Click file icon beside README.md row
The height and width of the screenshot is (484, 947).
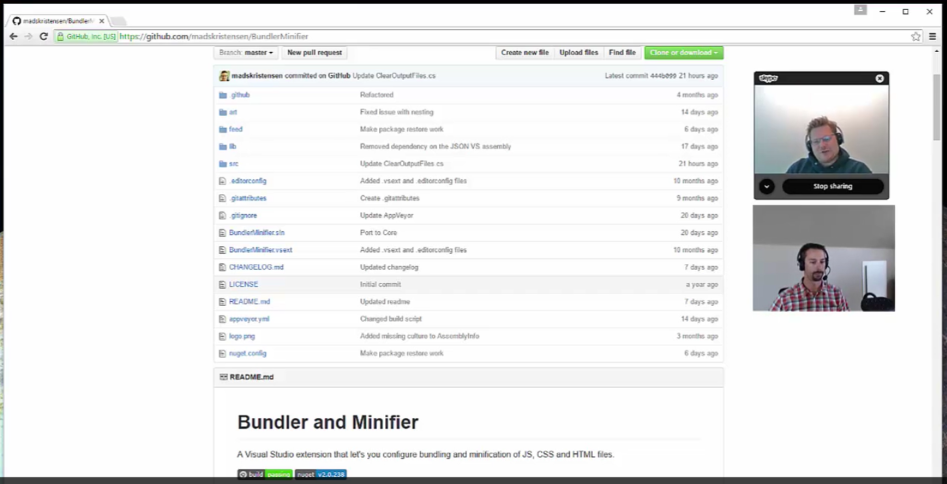pos(223,302)
